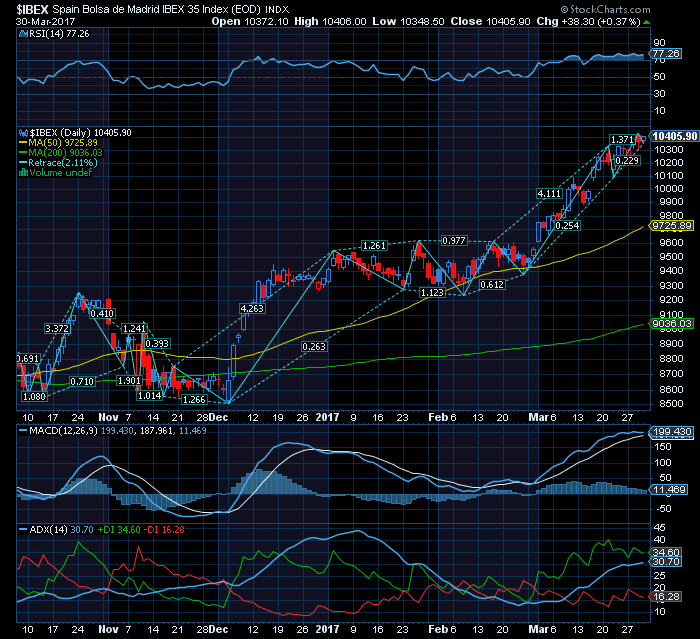Click the 4.263 retrace label
The image size is (700, 639).
pos(252,309)
